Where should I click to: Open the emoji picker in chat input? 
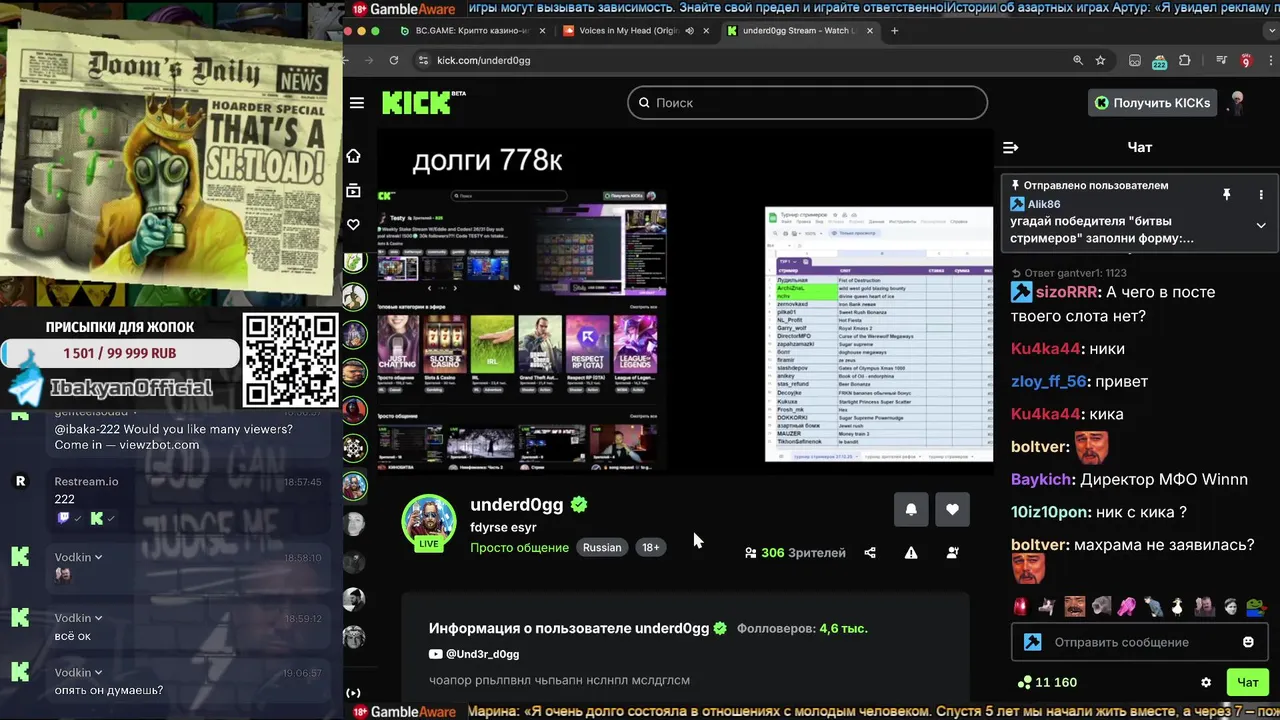pos(1248,642)
